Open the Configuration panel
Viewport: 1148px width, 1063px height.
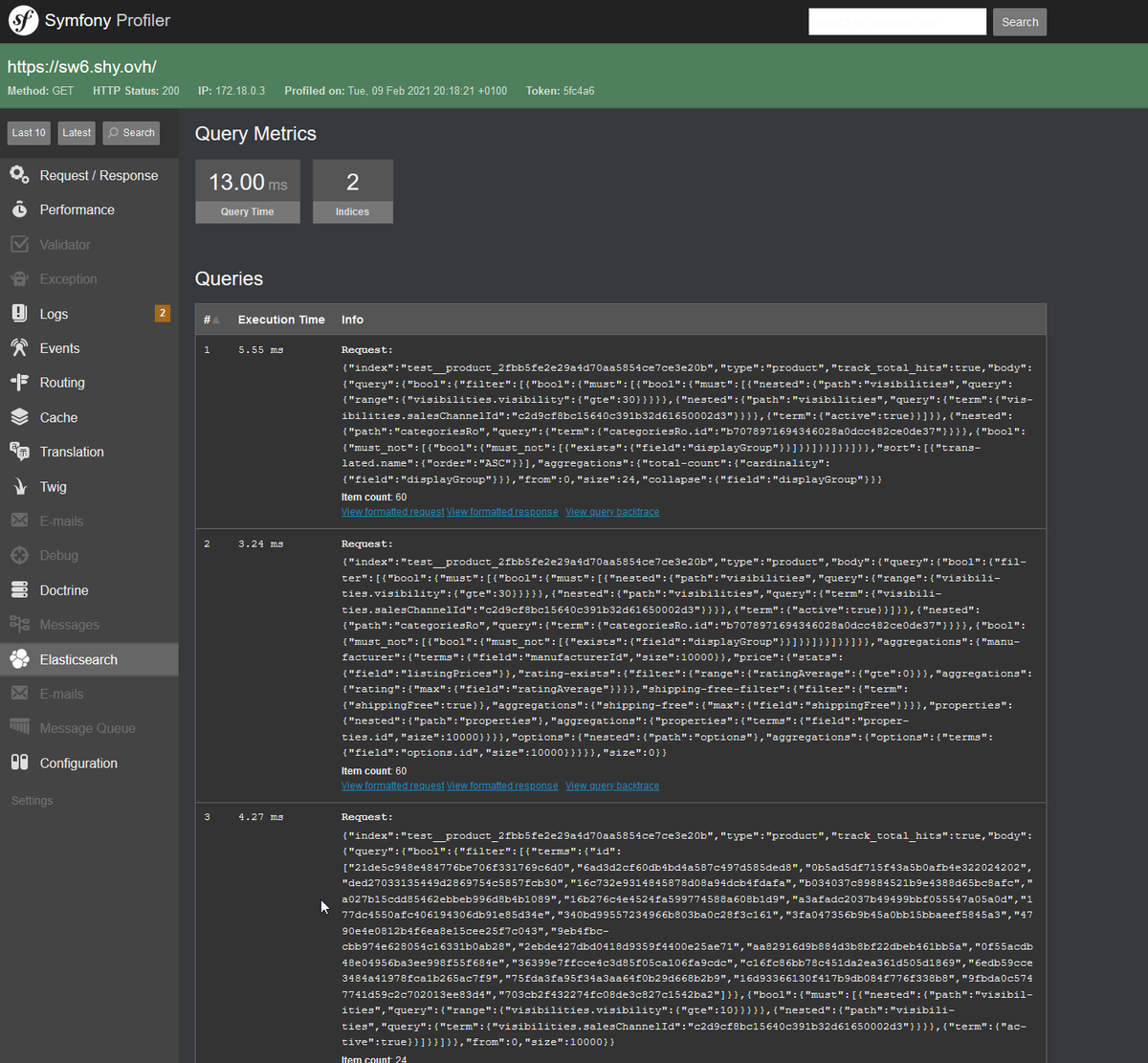click(x=89, y=763)
